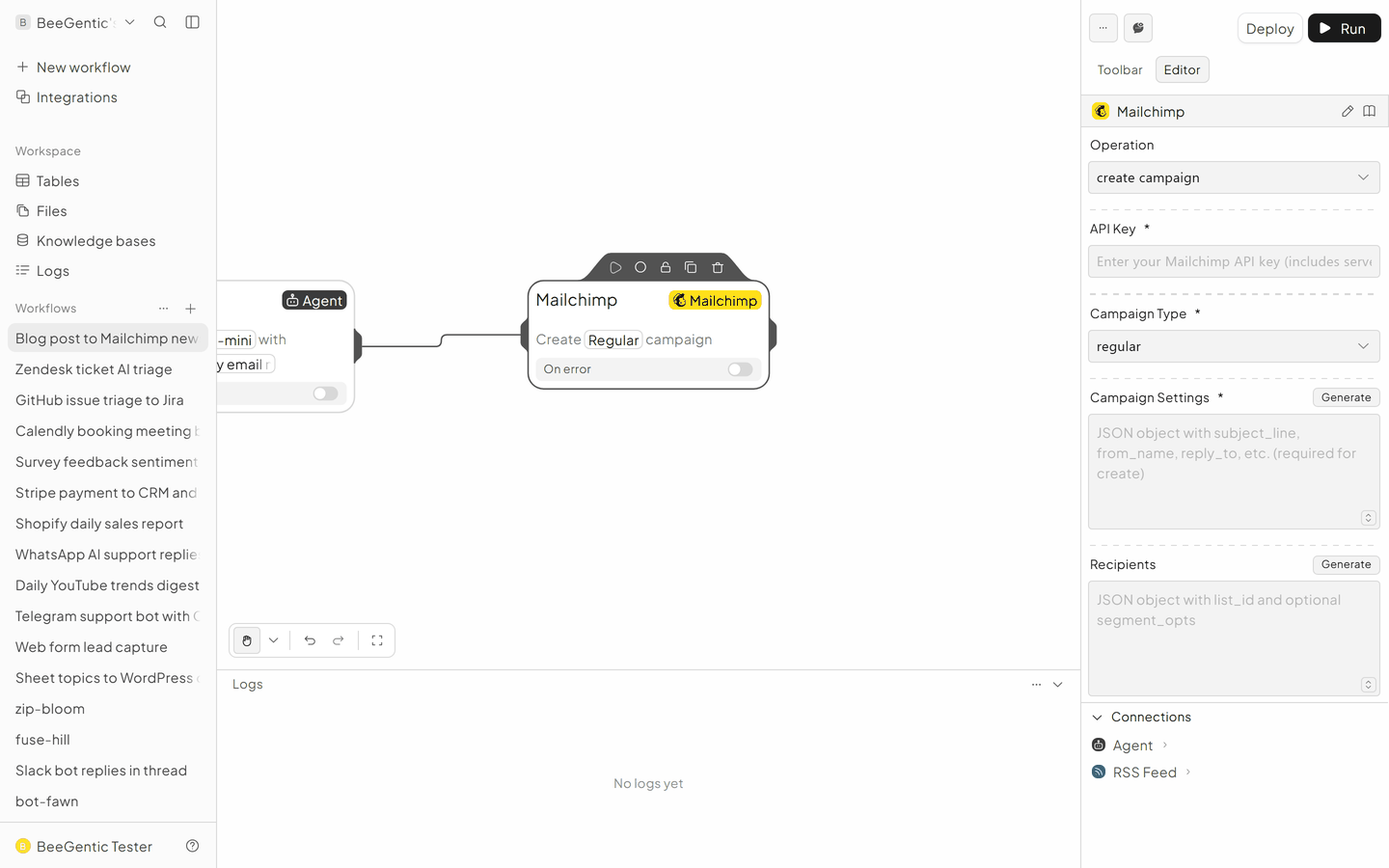Image resolution: width=1389 pixels, height=868 pixels.
Task: Open Calendly booking meeting workflow
Action: tap(108, 431)
